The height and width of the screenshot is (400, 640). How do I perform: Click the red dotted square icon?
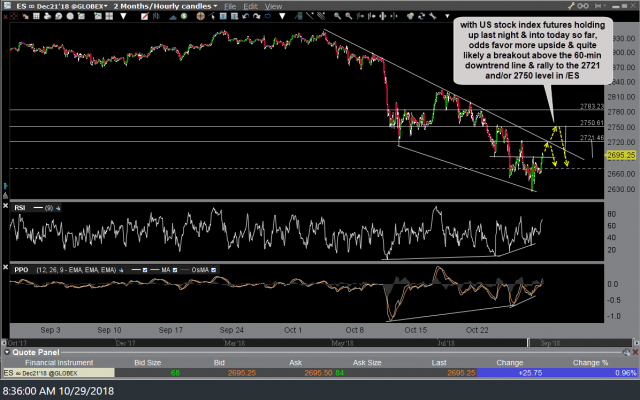(14, 16)
